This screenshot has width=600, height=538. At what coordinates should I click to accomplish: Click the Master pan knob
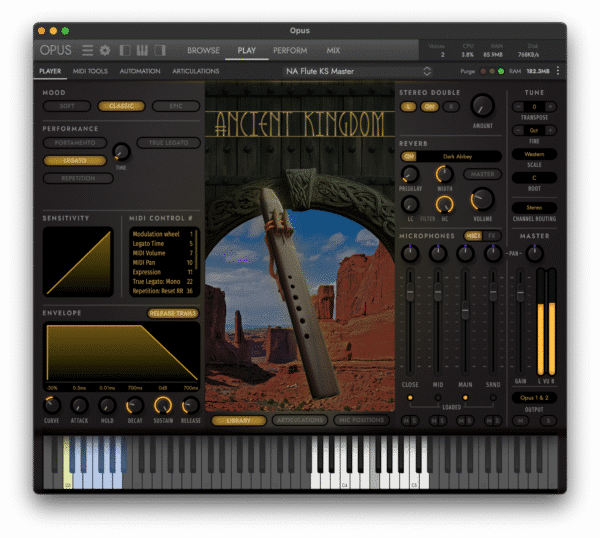point(535,253)
